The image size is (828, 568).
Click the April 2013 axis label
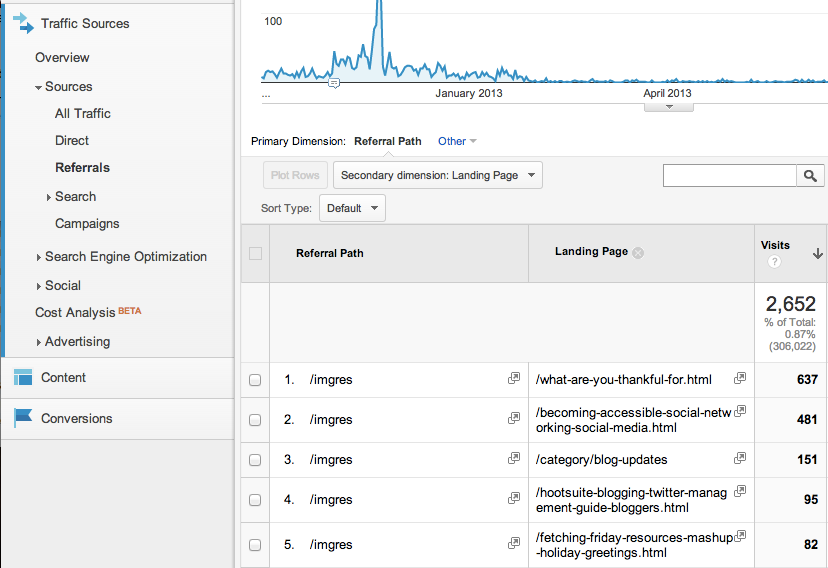667,93
